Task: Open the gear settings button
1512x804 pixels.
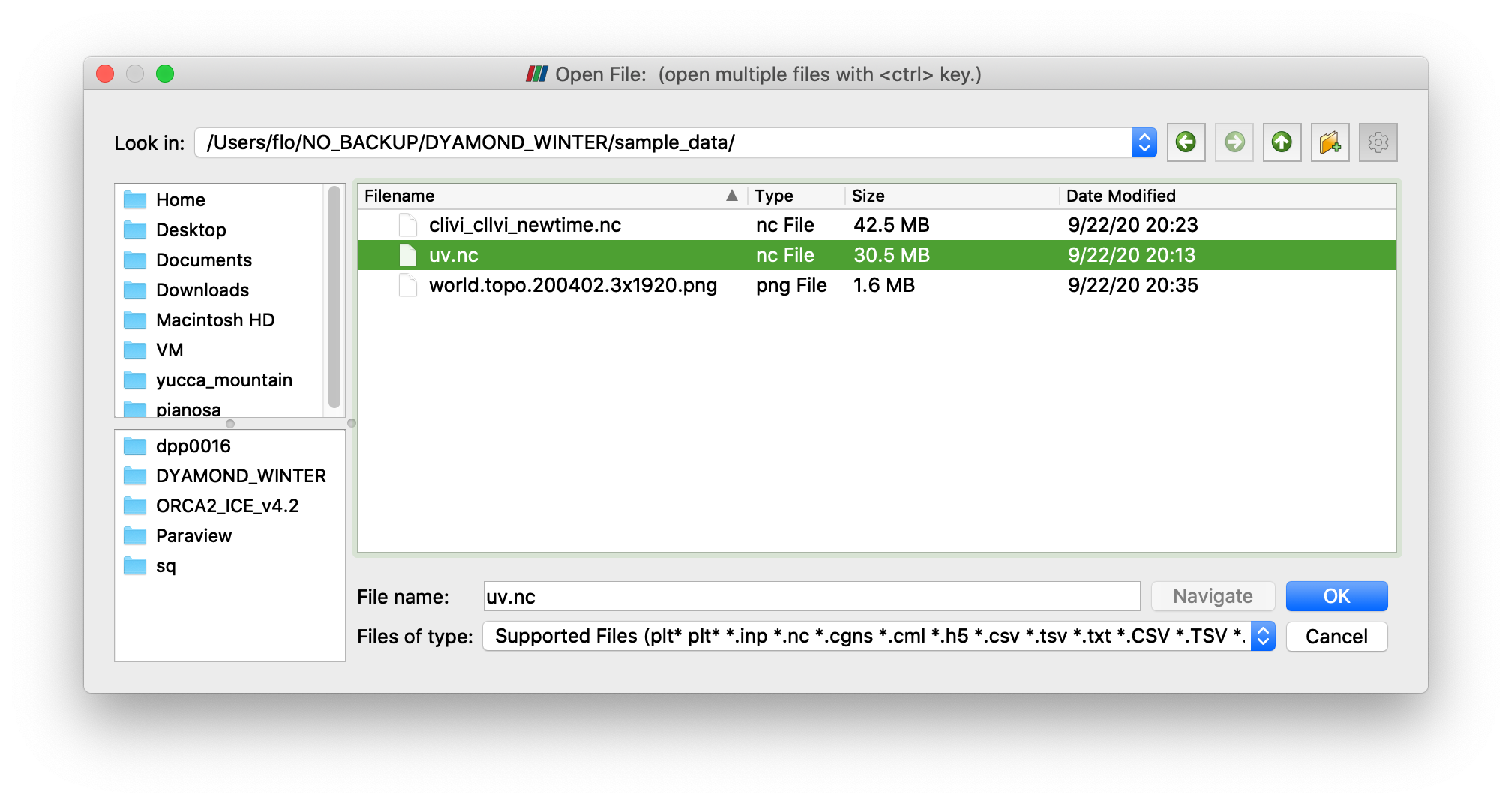Action: pyautogui.click(x=1378, y=142)
